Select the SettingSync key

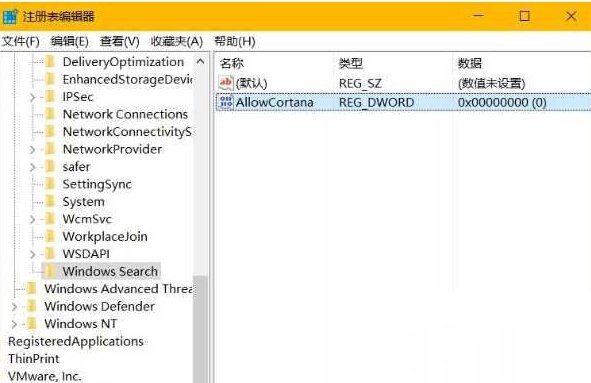click(97, 184)
